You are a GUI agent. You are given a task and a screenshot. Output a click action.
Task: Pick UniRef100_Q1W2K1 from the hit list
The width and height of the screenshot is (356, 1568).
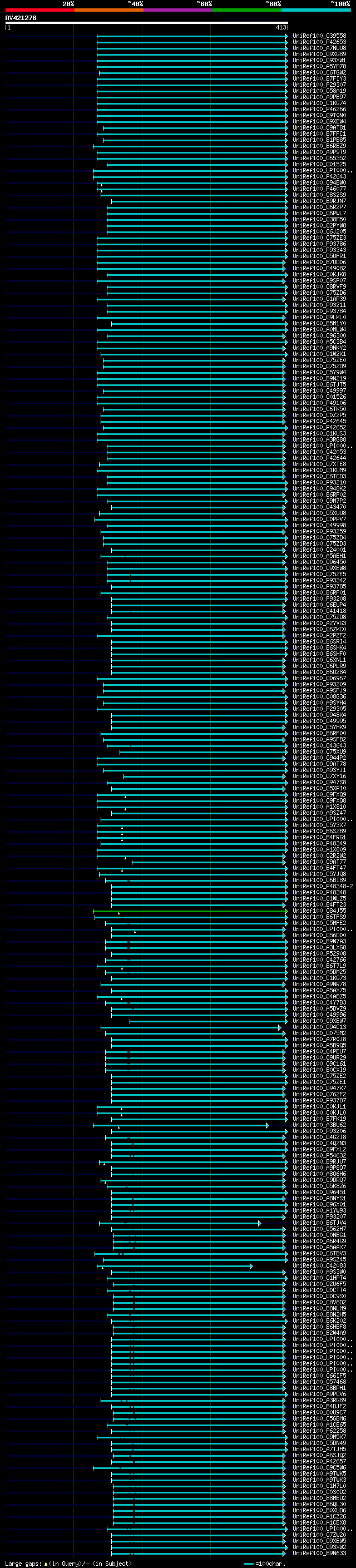click(x=319, y=354)
